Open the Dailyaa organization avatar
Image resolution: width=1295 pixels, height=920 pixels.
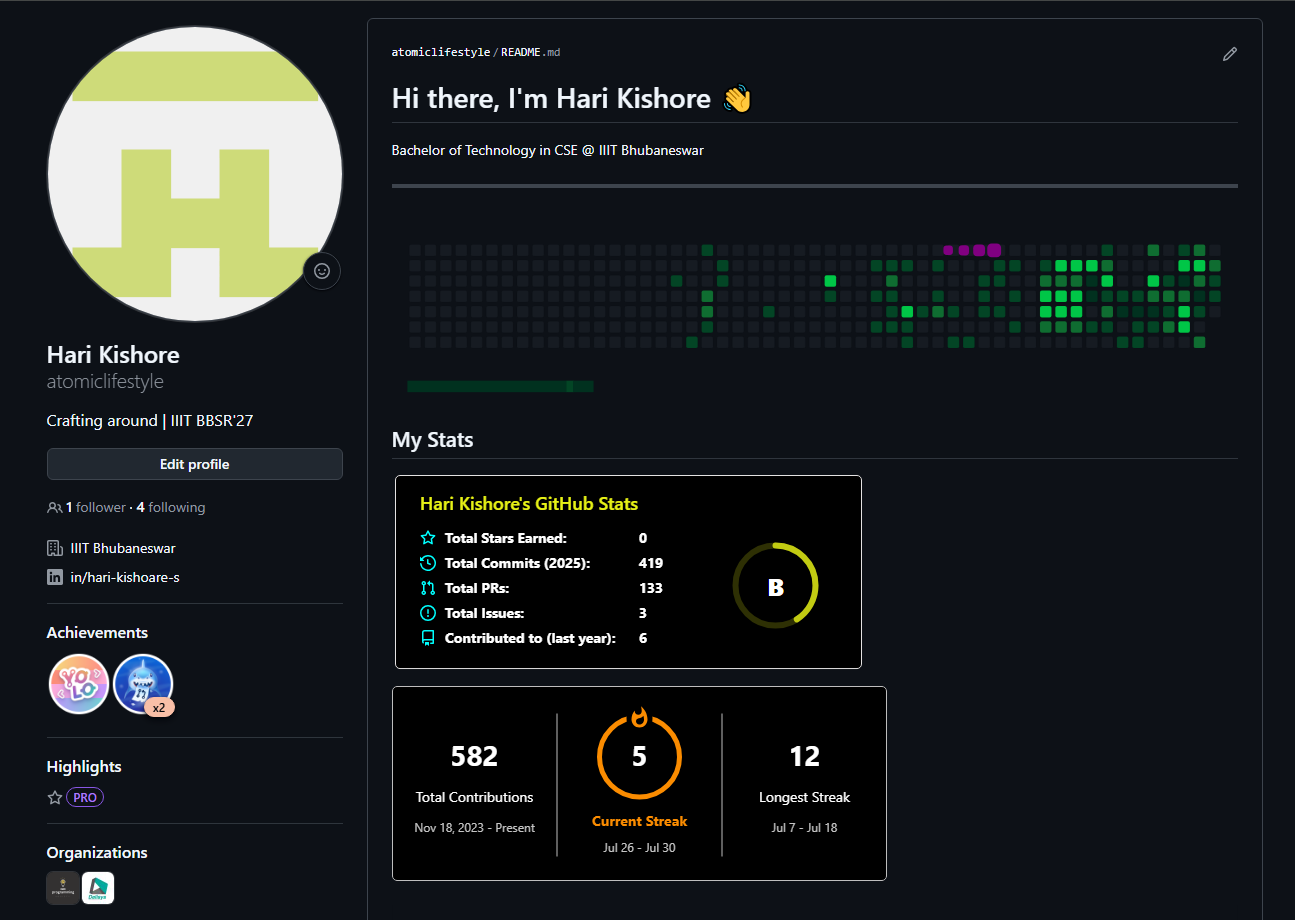tap(97, 888)
